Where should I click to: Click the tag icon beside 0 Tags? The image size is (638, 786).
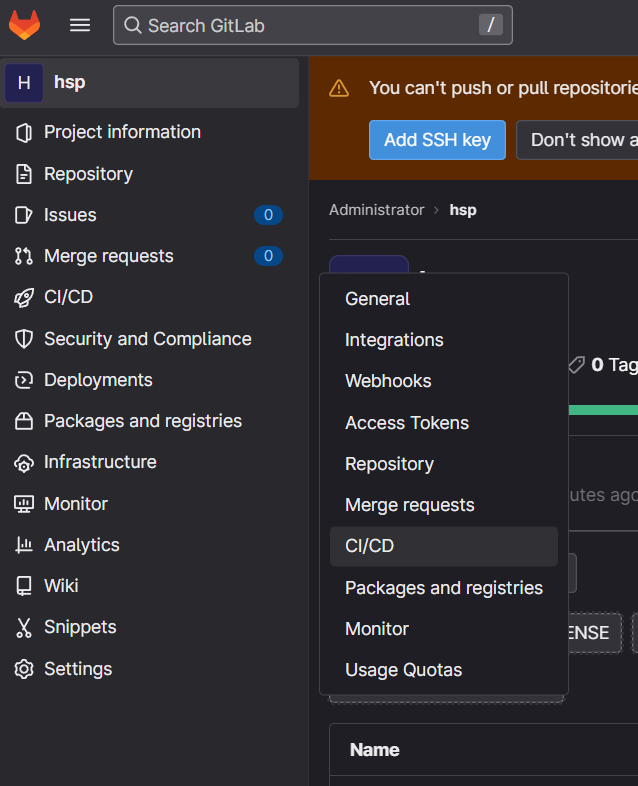point(576,365)
